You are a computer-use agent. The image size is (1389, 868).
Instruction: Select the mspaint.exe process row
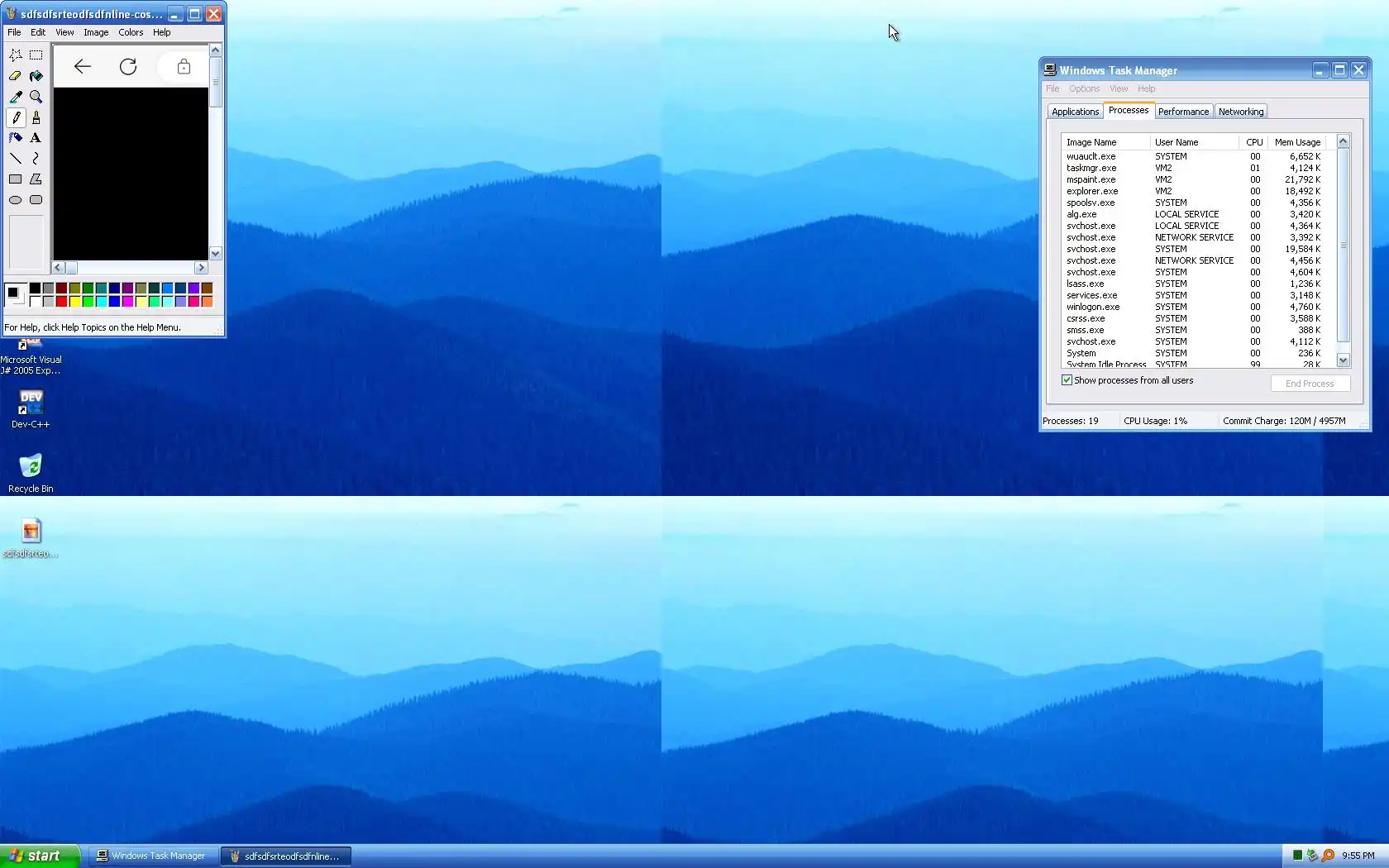pyautogui.click(x=1194, y=179)
